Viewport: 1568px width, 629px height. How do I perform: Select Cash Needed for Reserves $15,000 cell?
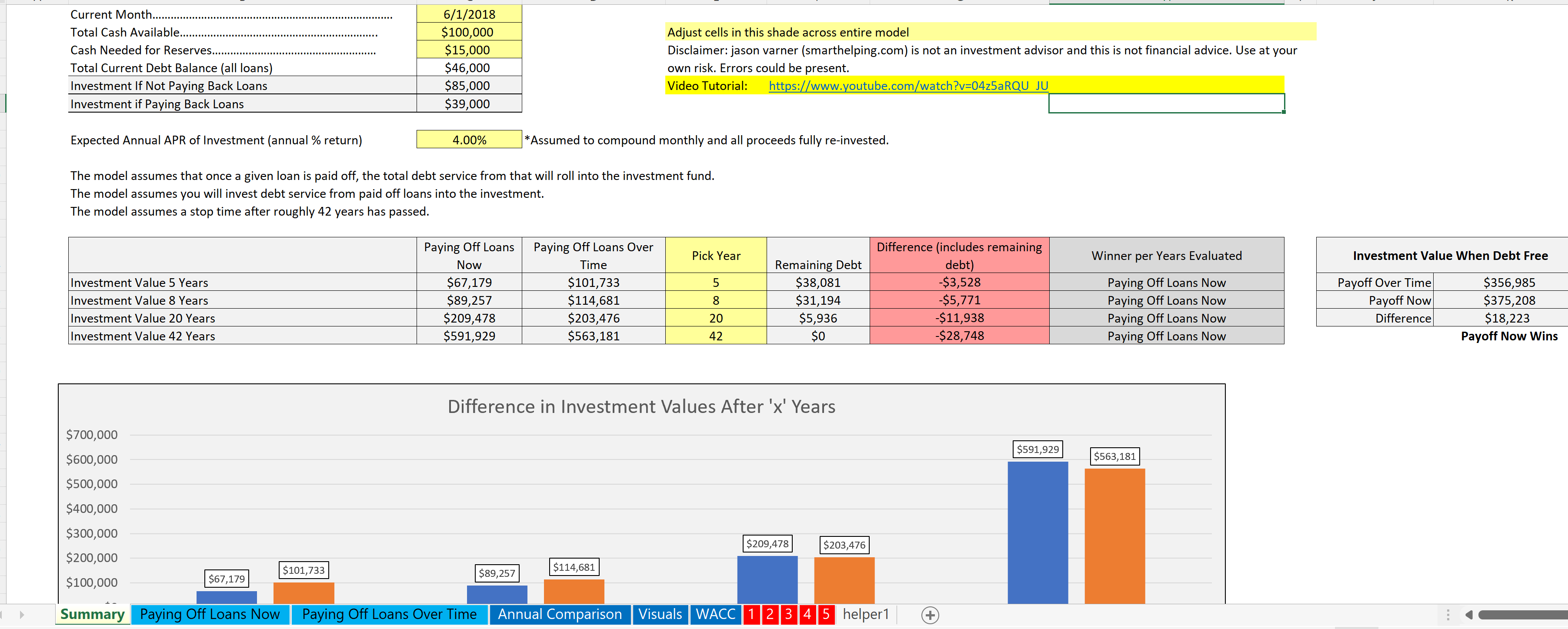[469, 50]
